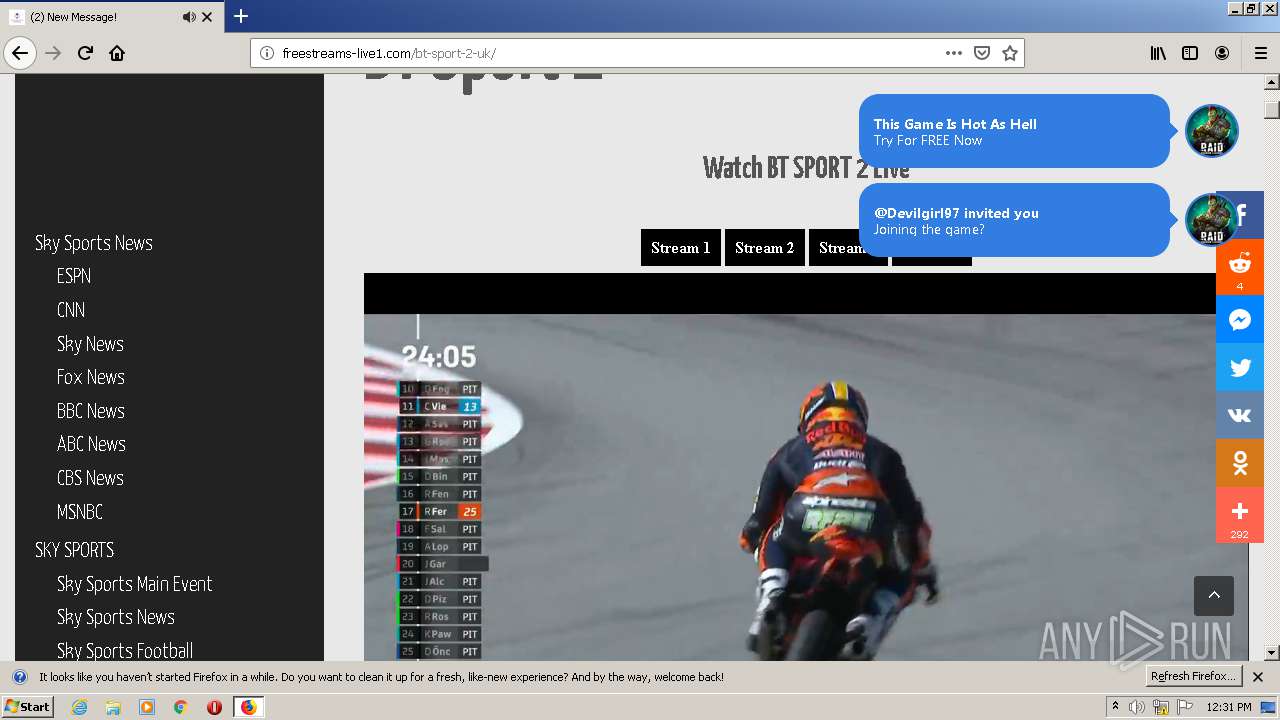The height and width of the screenshot is (720, 1280).
Task: Open Sky News channel link
Action: click(x=90, y=344)
